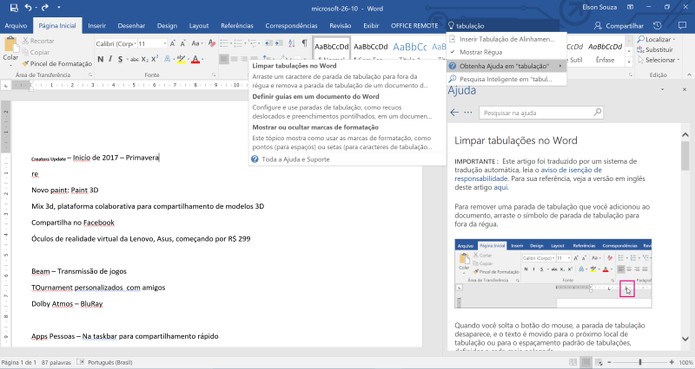Cut selection with Recortar

tap(39, 41)
